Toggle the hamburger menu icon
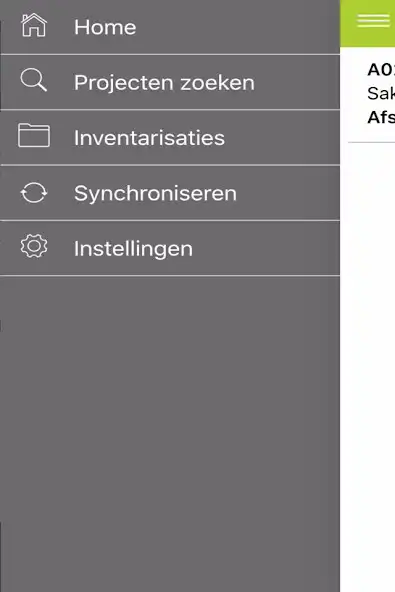 pos(373,20)
